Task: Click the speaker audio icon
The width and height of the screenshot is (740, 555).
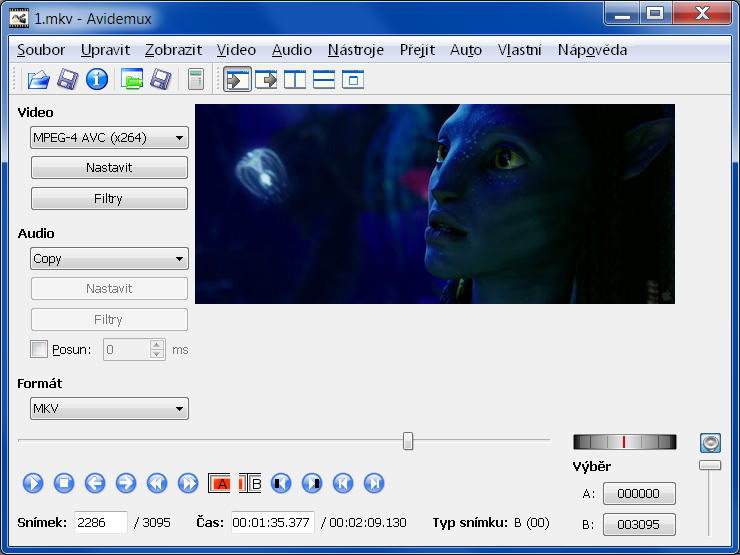Action: [x=710, y=443]
